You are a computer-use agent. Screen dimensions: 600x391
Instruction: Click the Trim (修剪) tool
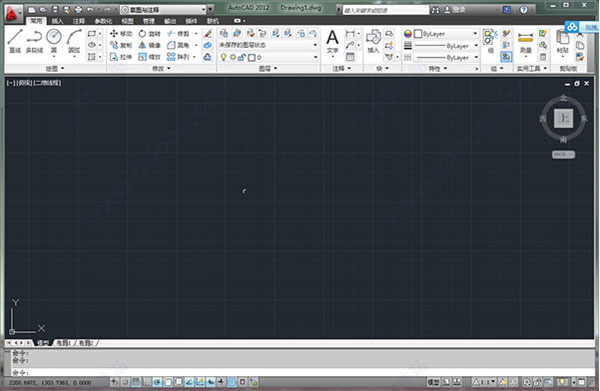178,34
